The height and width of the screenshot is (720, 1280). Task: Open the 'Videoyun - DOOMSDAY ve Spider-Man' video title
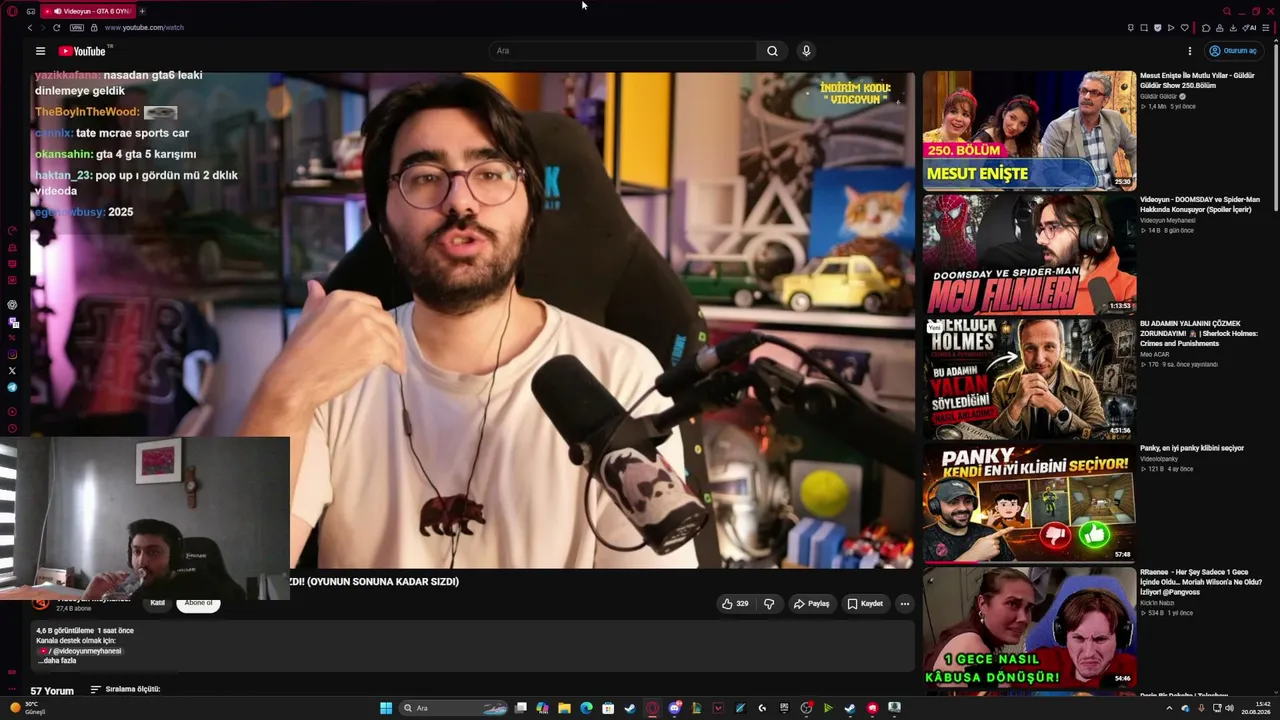(x=1200, y=204)
